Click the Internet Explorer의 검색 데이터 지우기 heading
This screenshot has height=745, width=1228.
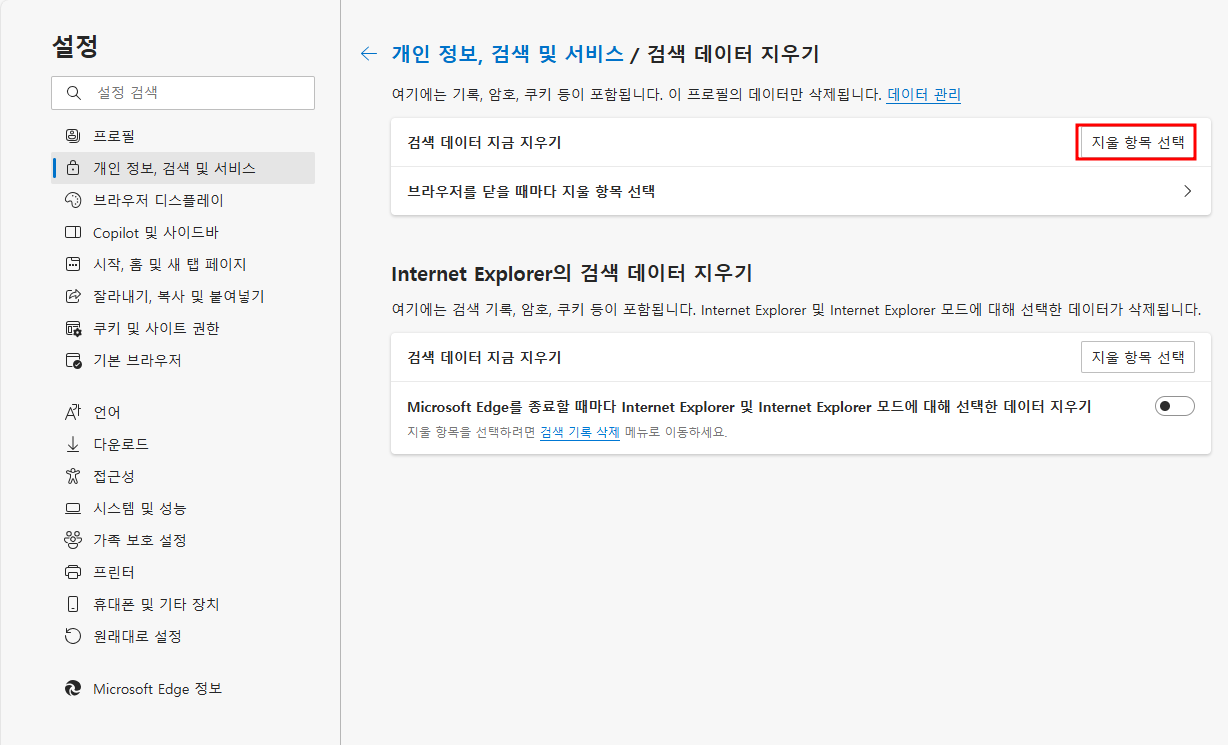572,273
